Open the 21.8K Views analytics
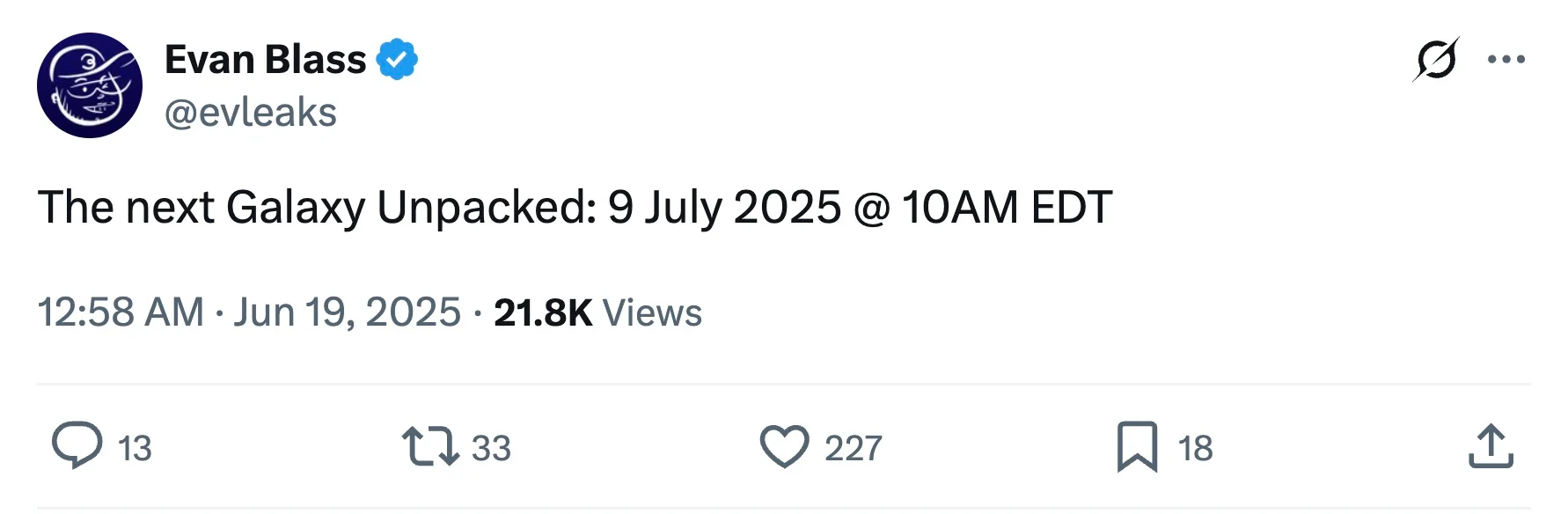The width and height of the screenshot is (1568, 514). (597, 312)
